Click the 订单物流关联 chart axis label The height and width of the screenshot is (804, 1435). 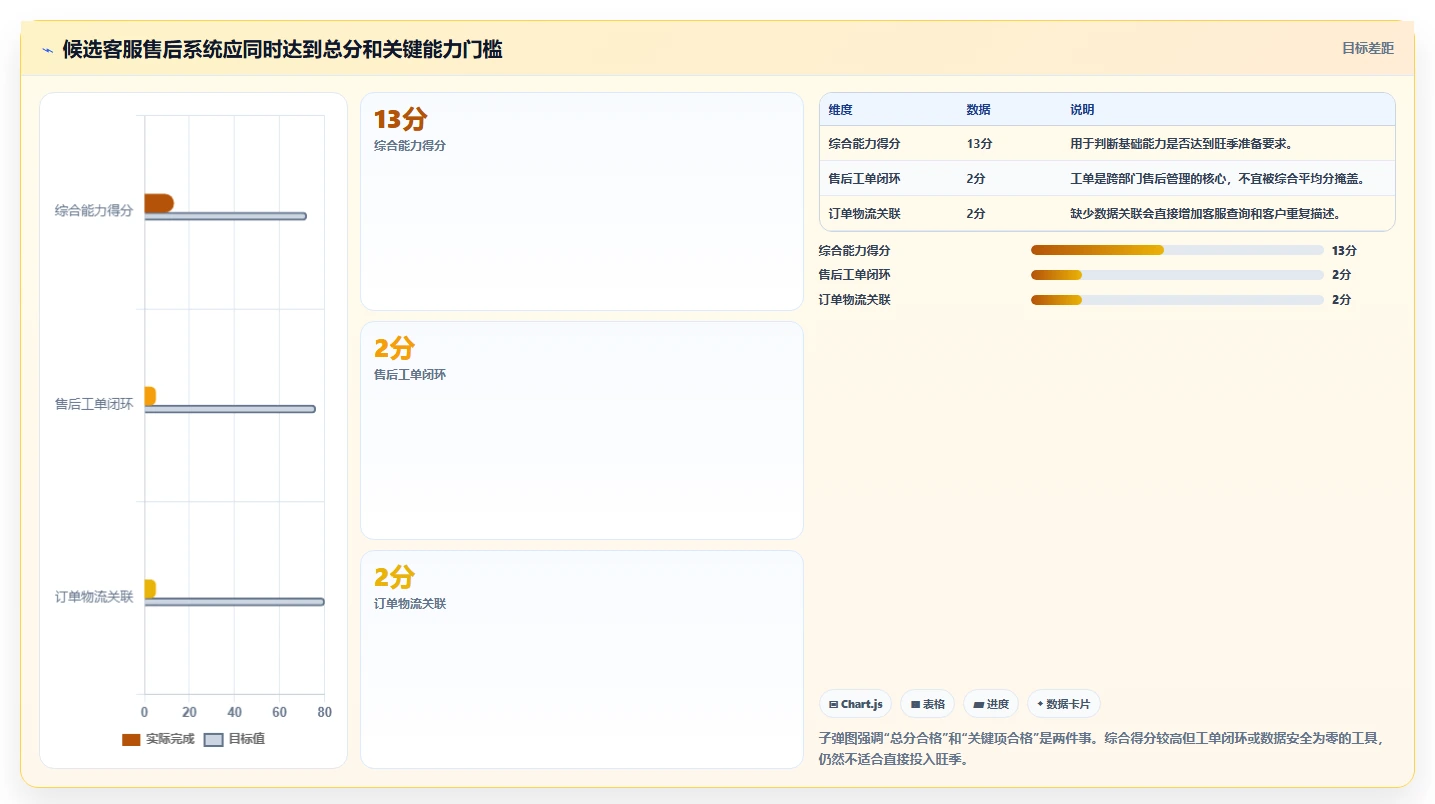coord(94,597)
